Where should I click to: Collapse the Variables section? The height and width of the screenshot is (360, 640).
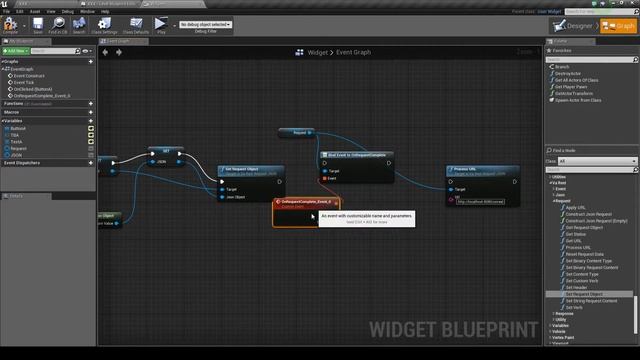tap(2, 121)
